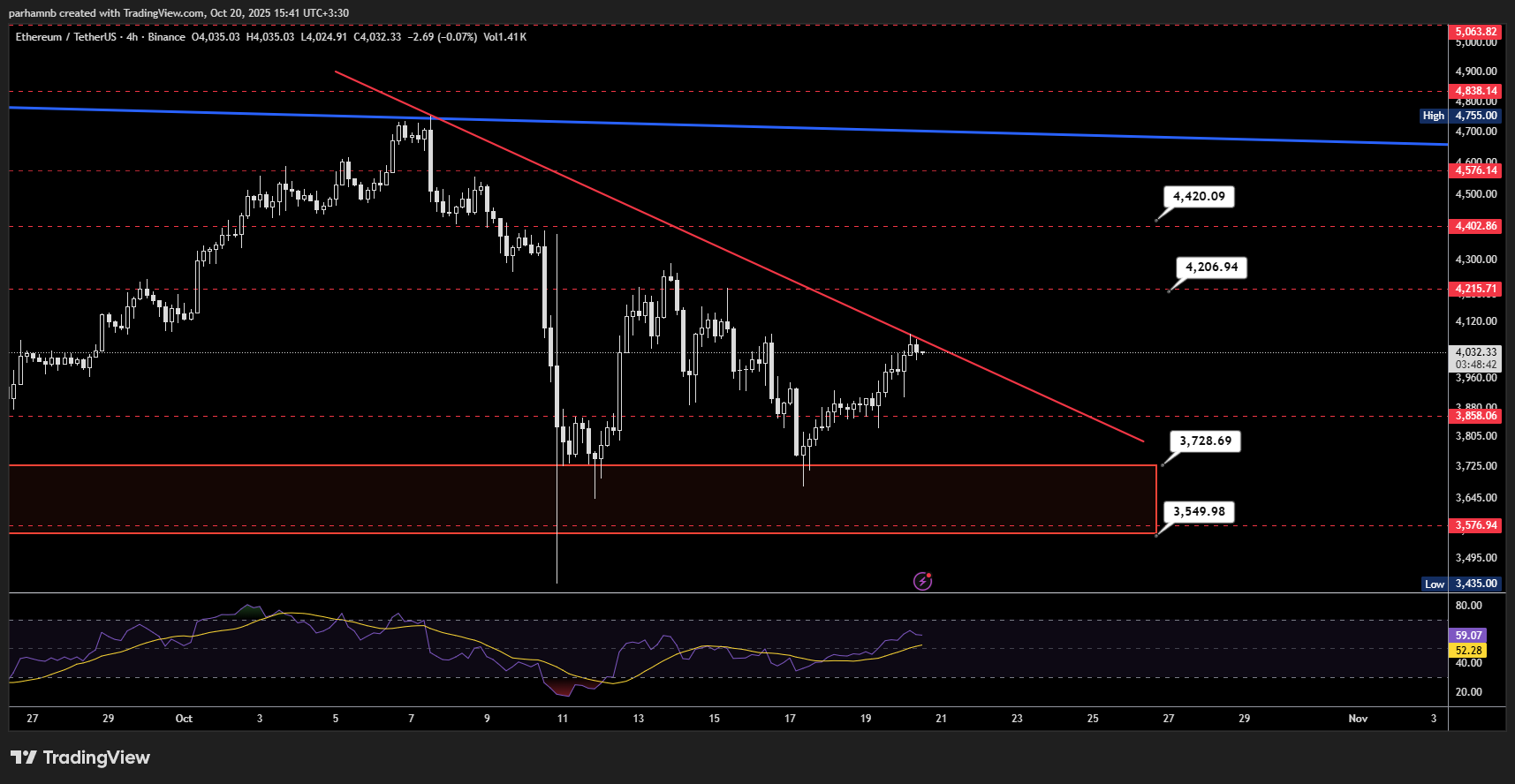Click the 3,728.69 callout above the zone
Image resolution: width=1515 pixels, height=784 pixels.
(x=1205, y=441)
